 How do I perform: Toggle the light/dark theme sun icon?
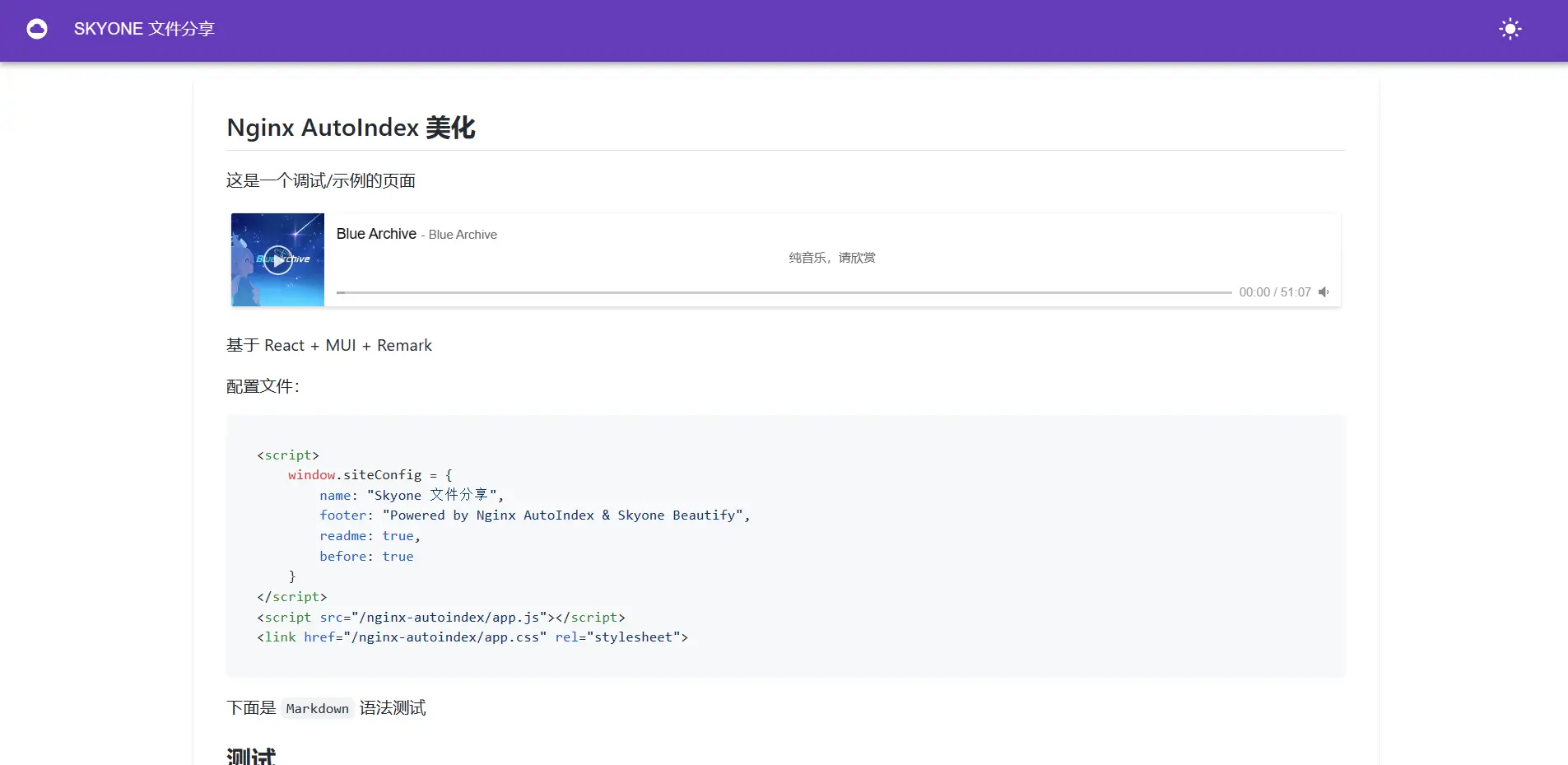click(1510, 30)
